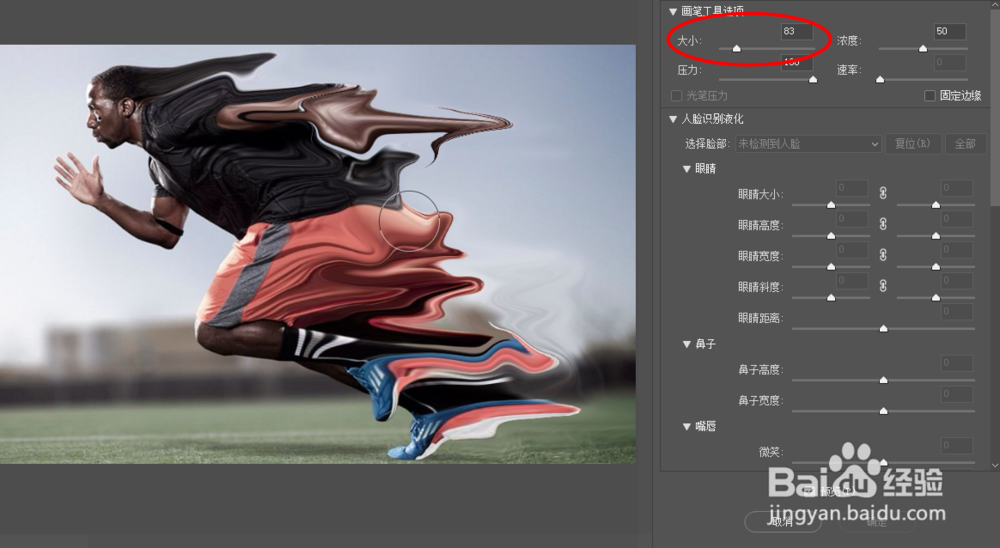Image resolution: width=1000 pixels, height=548 pixels.
Task: Click the 眼睛距离 value field
Action: pyautogui.click(x=957, y=312)
